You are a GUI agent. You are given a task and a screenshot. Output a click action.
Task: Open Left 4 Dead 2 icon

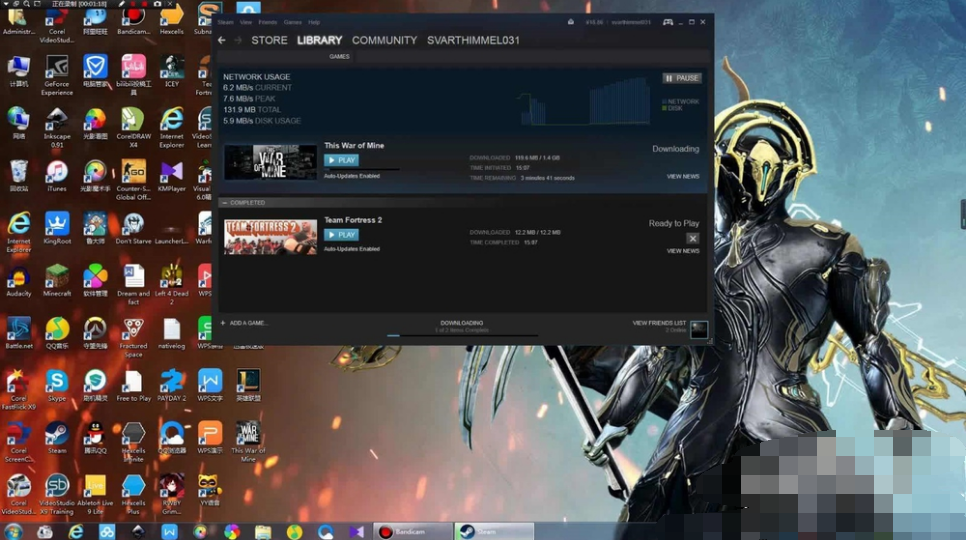click(171, 285)
